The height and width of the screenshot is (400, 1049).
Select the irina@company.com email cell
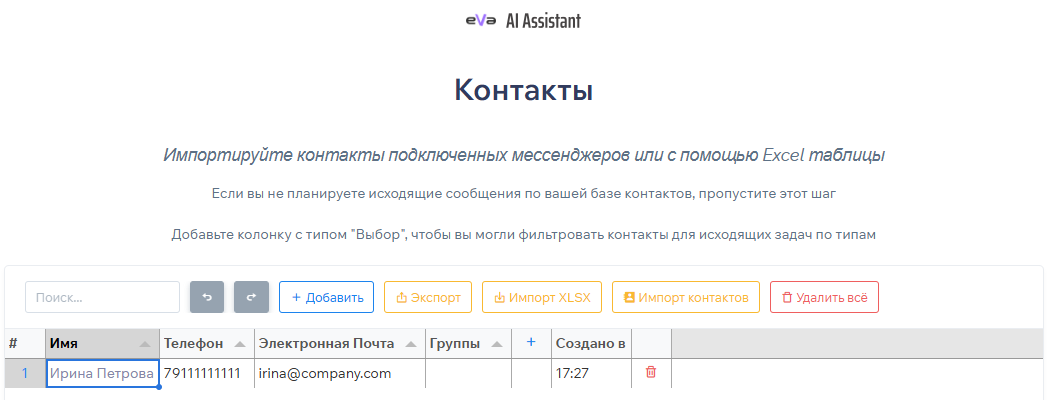340,373
